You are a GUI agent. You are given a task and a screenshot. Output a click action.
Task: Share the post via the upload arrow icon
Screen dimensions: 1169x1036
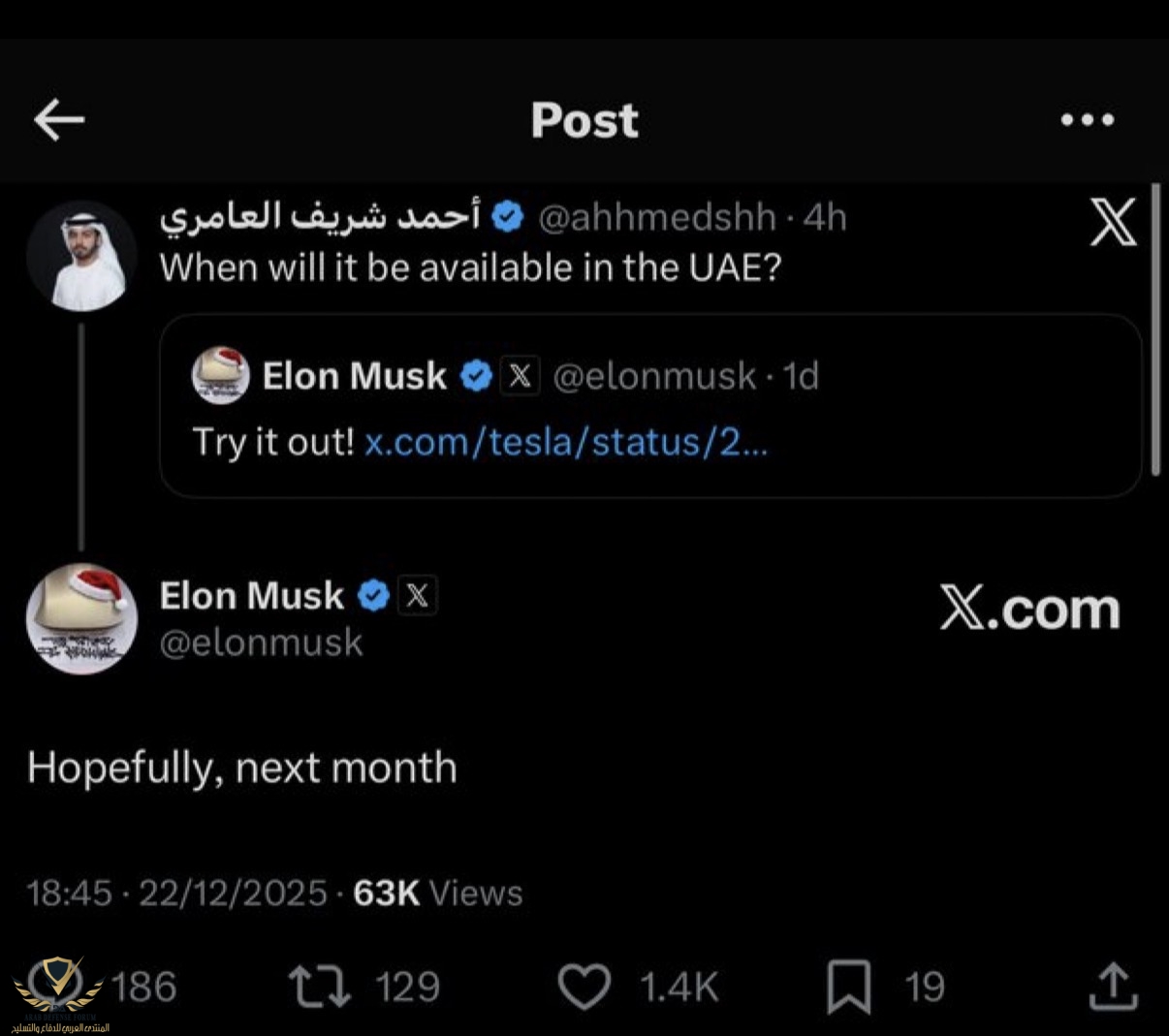coord(1112,987)
